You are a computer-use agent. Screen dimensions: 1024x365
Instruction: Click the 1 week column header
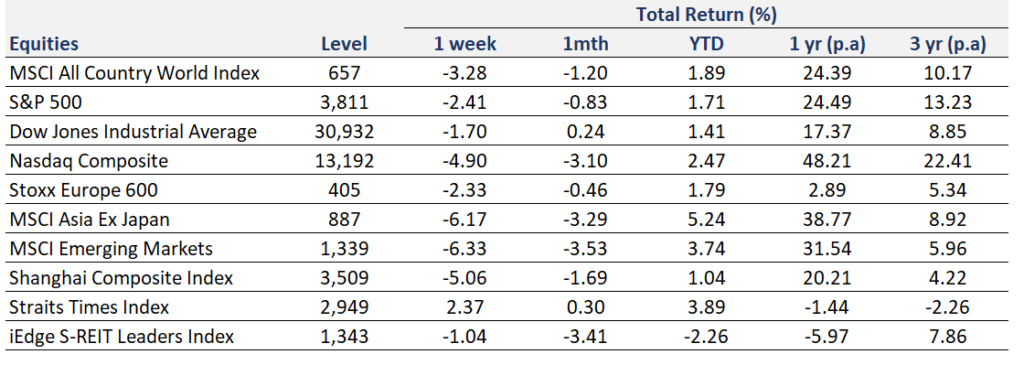pyautogui.click(x=465, y=44)
